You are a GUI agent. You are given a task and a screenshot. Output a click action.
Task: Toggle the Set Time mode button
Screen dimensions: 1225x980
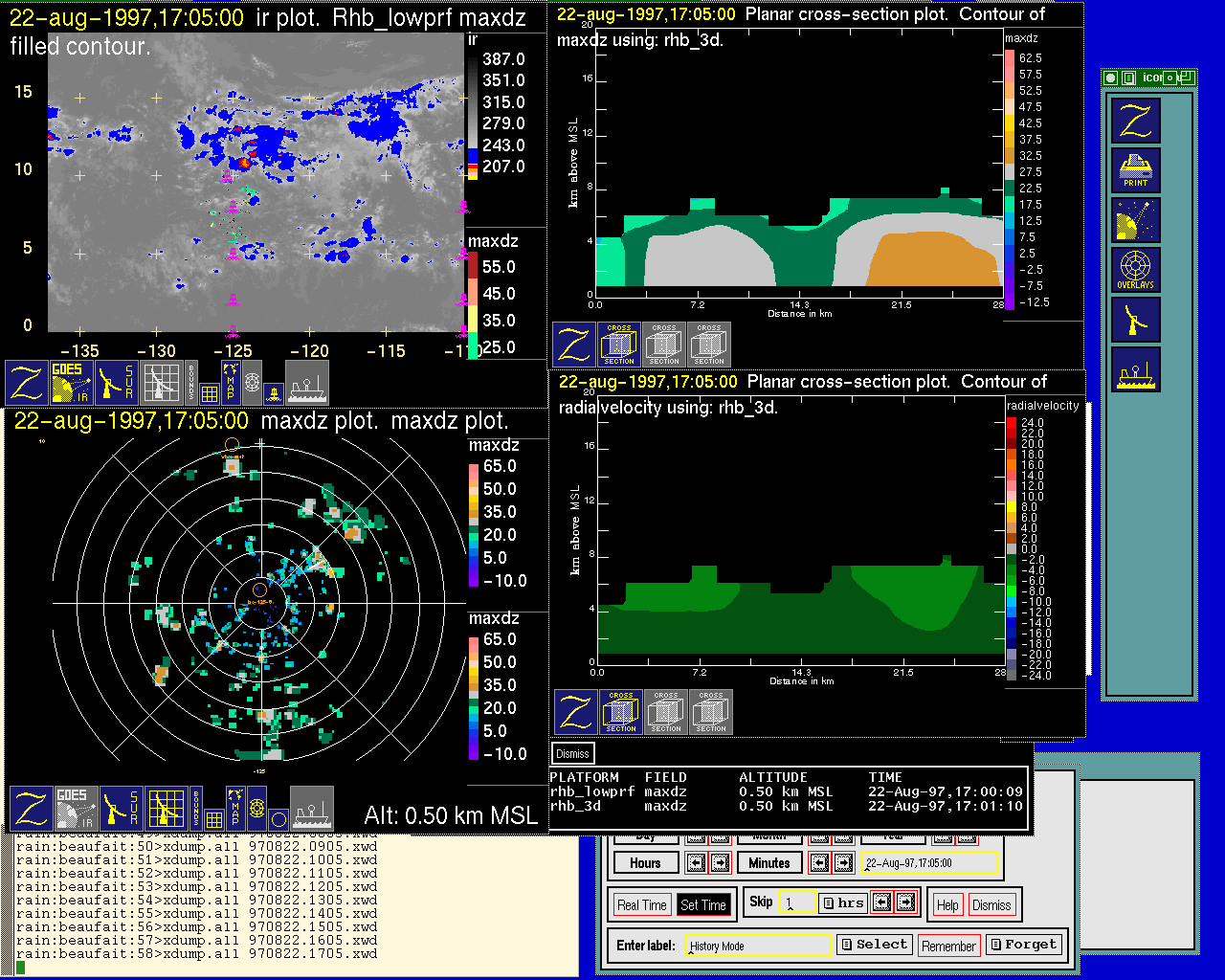click(x=702, y=905)
